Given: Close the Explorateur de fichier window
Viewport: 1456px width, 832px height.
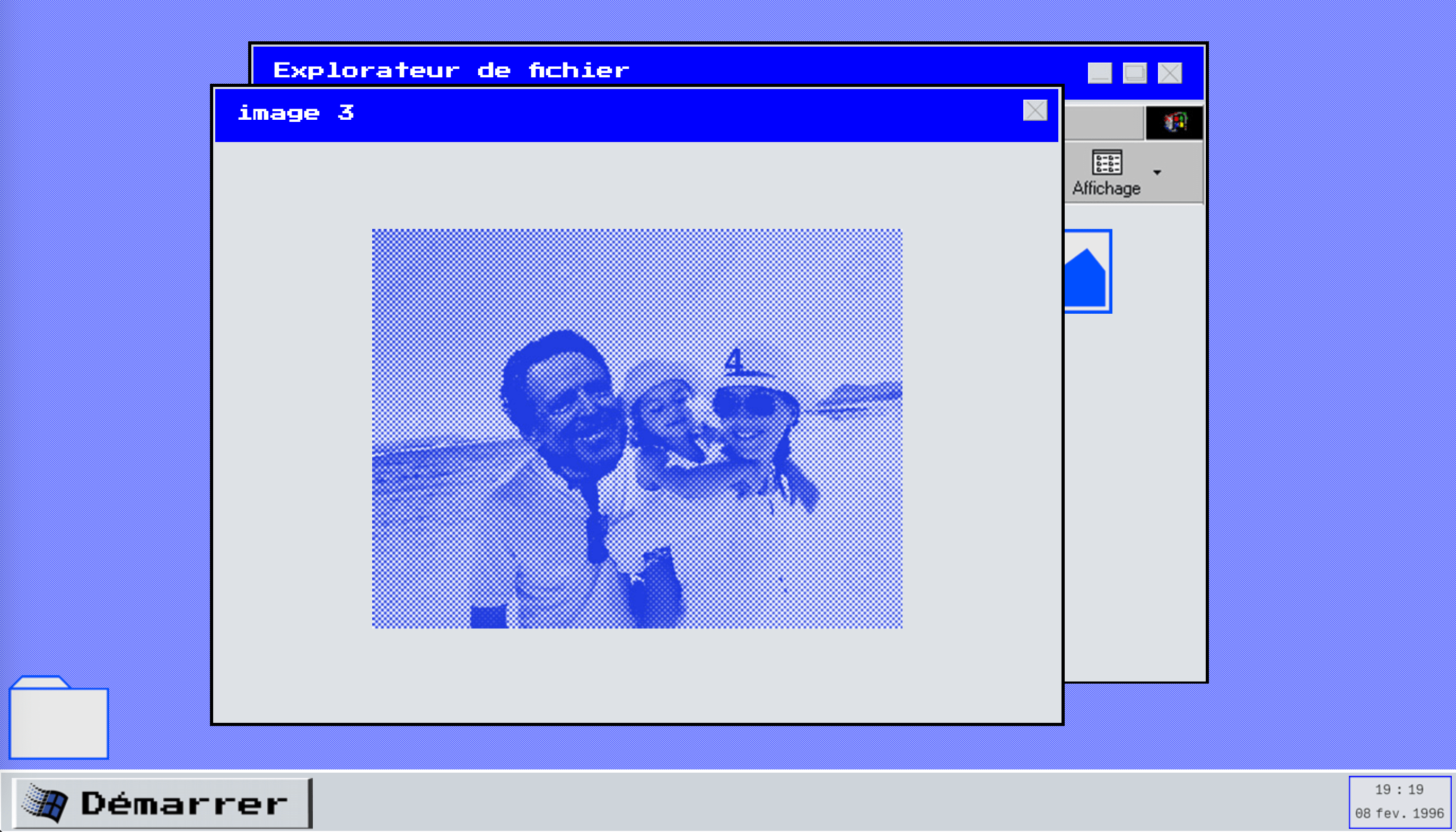Looking at the screenshot, I should point(1170,73).
